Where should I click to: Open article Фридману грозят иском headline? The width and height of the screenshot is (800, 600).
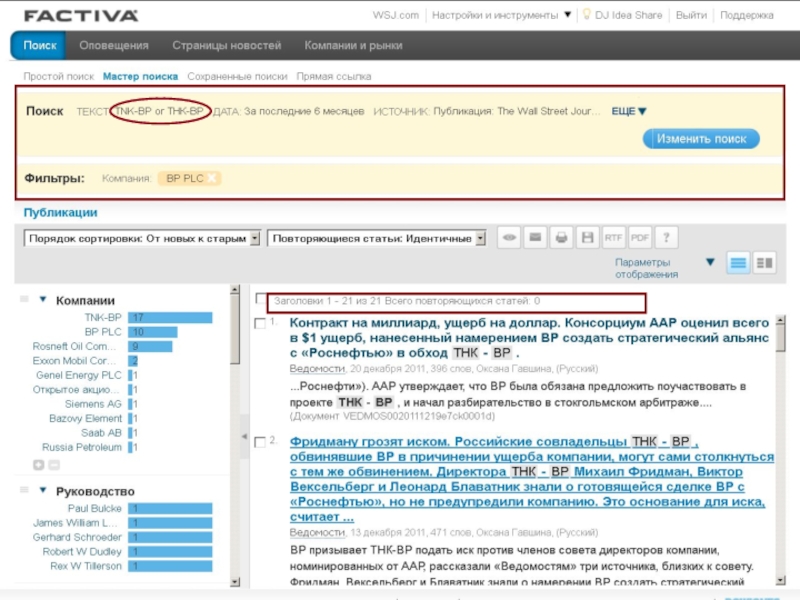[532, 479]
